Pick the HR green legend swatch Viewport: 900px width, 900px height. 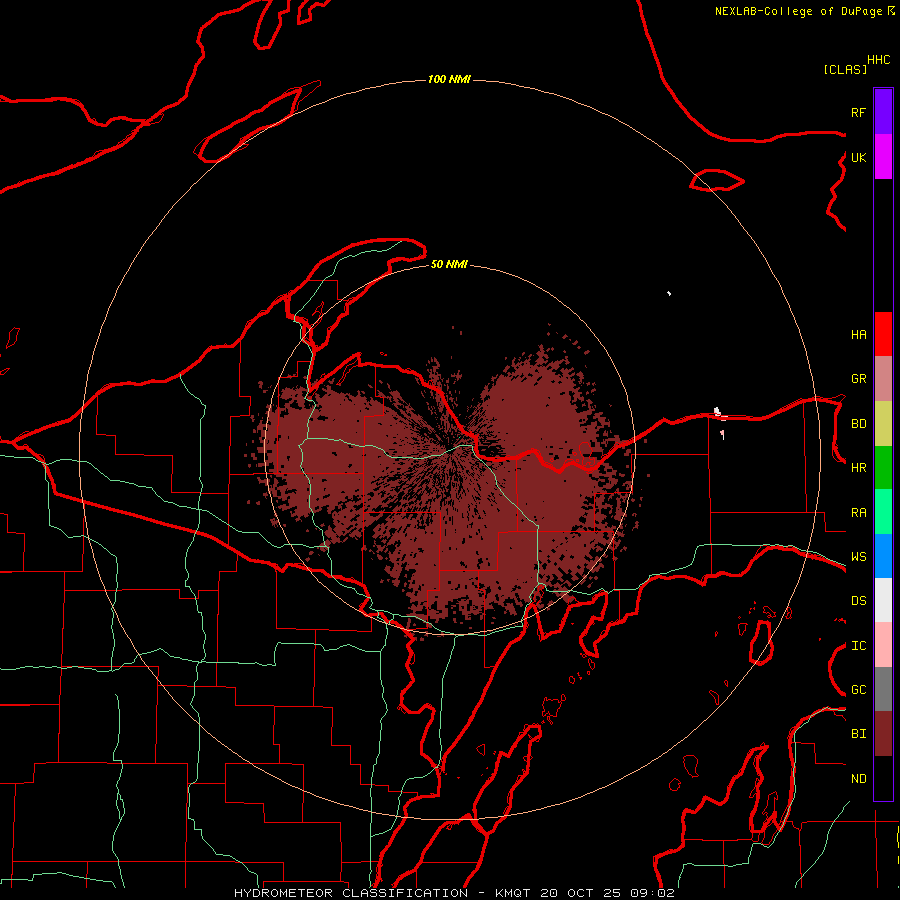(883, 468)
